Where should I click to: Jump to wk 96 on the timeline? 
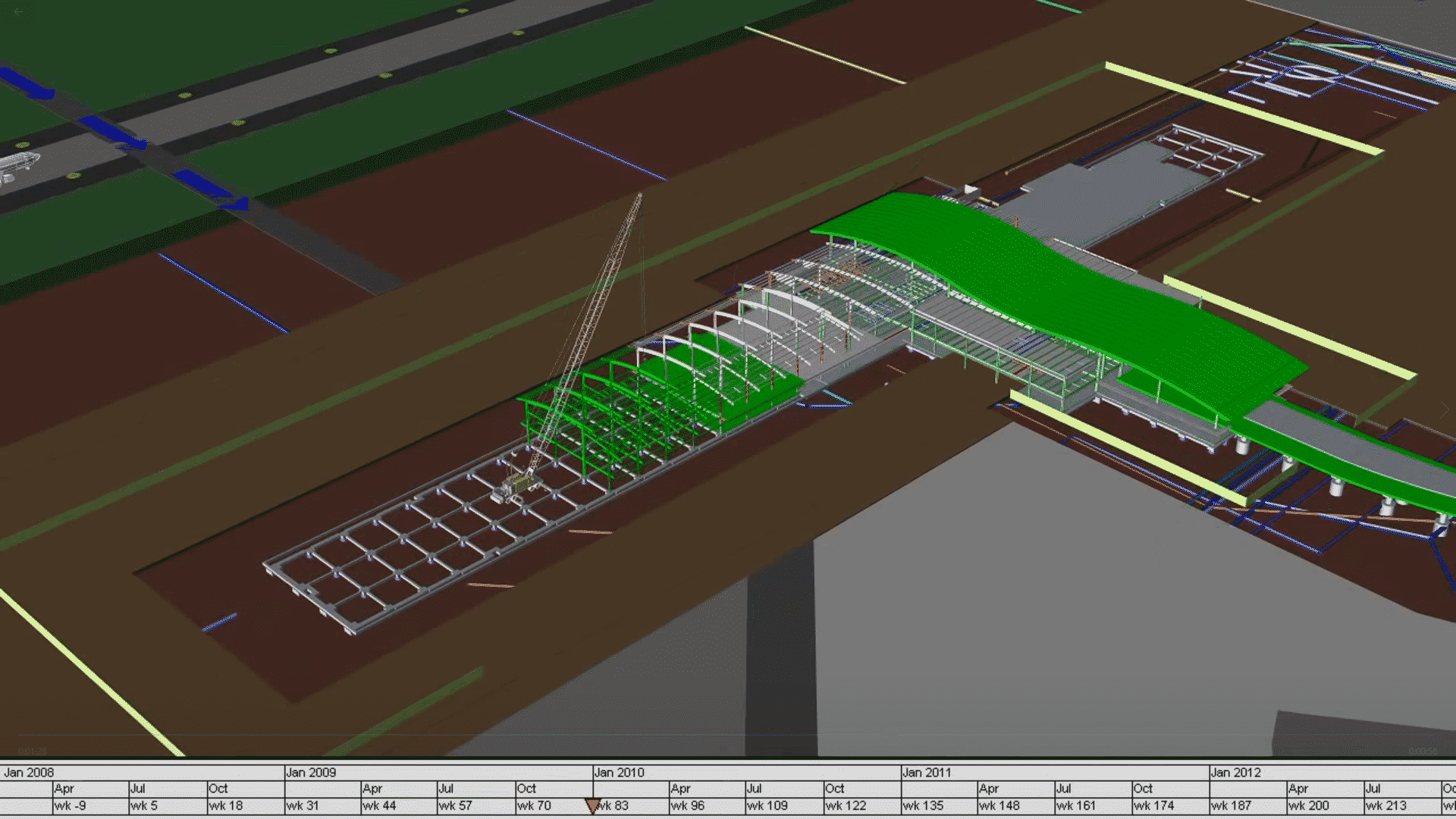pyautogui.click(x=688, y=805)
